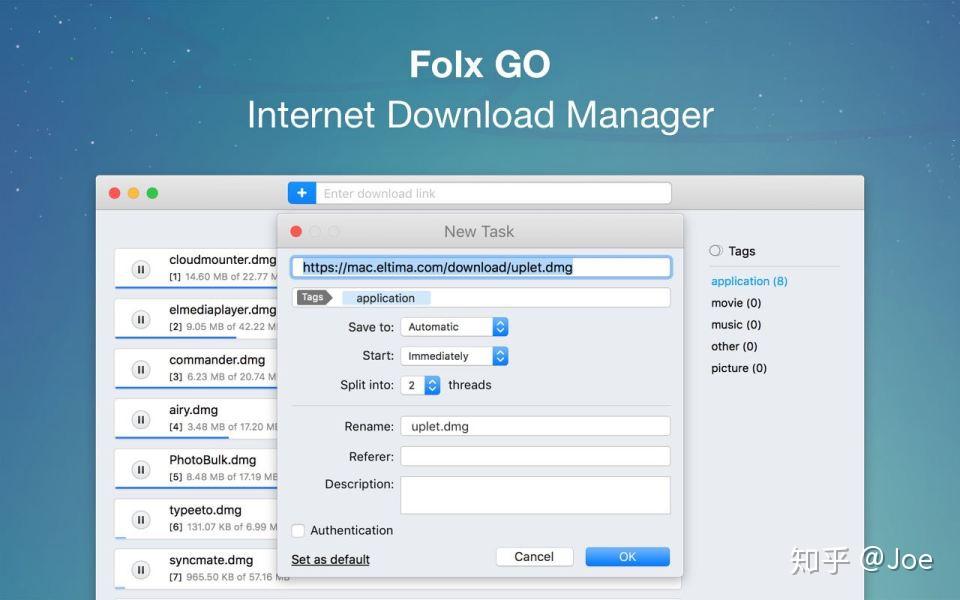
Task: Confirm the new task with OK
Action: 627,556
